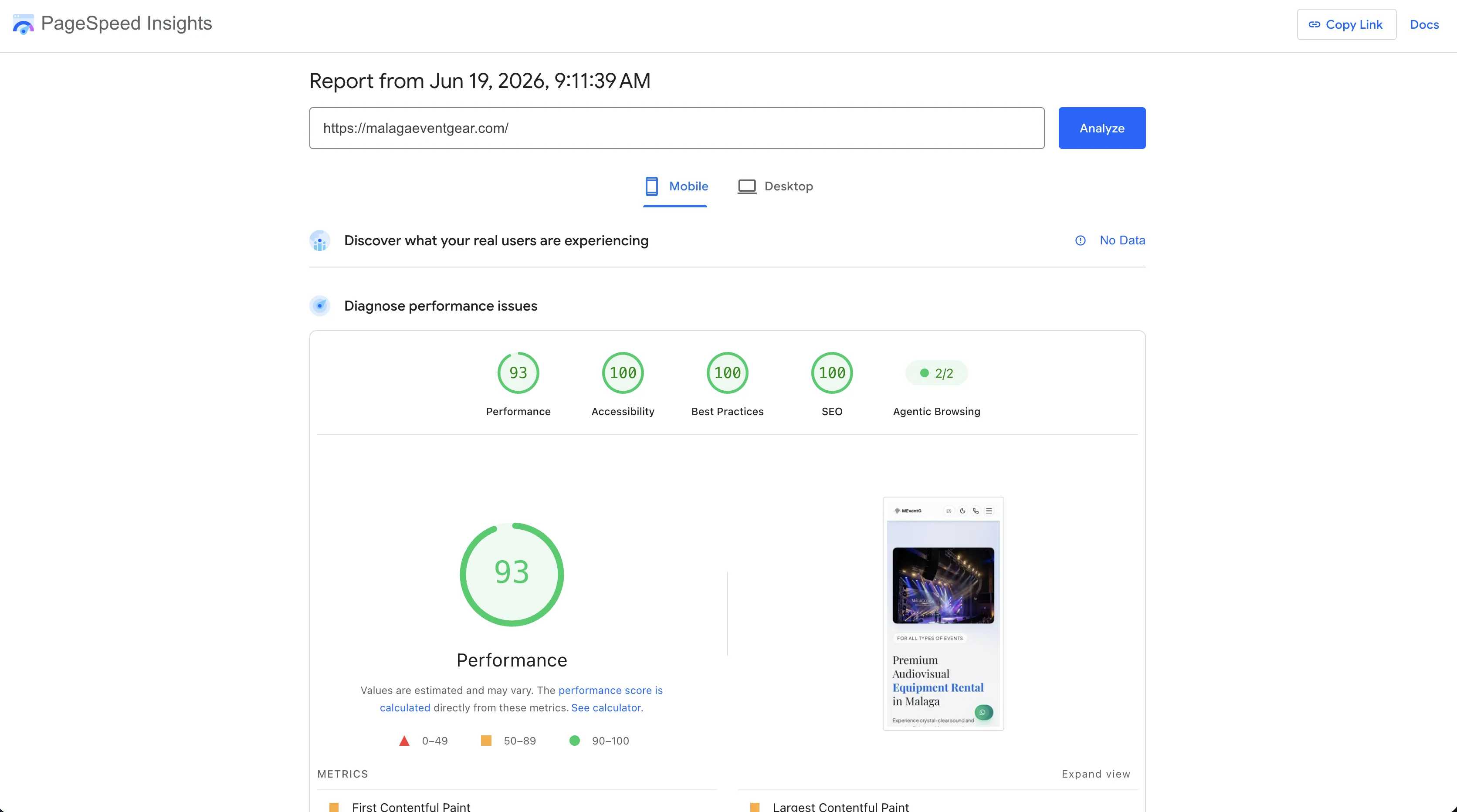Image resolution: width=1457 pixels, height=812 pixels.
Task: Click the URL input field
Action: pyautogui.click(x=677, y=129)
